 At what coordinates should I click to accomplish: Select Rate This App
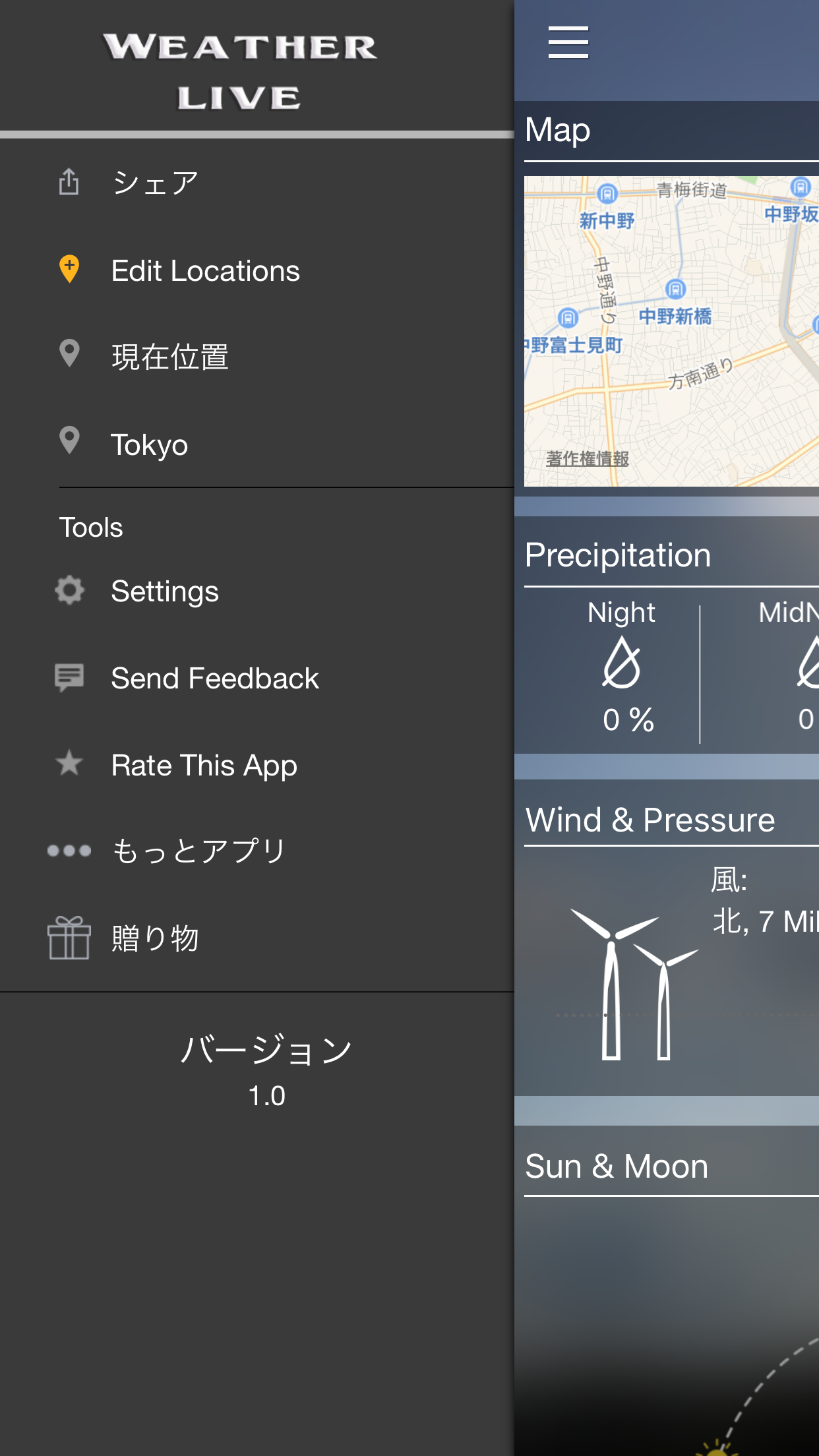coord(204,766)
